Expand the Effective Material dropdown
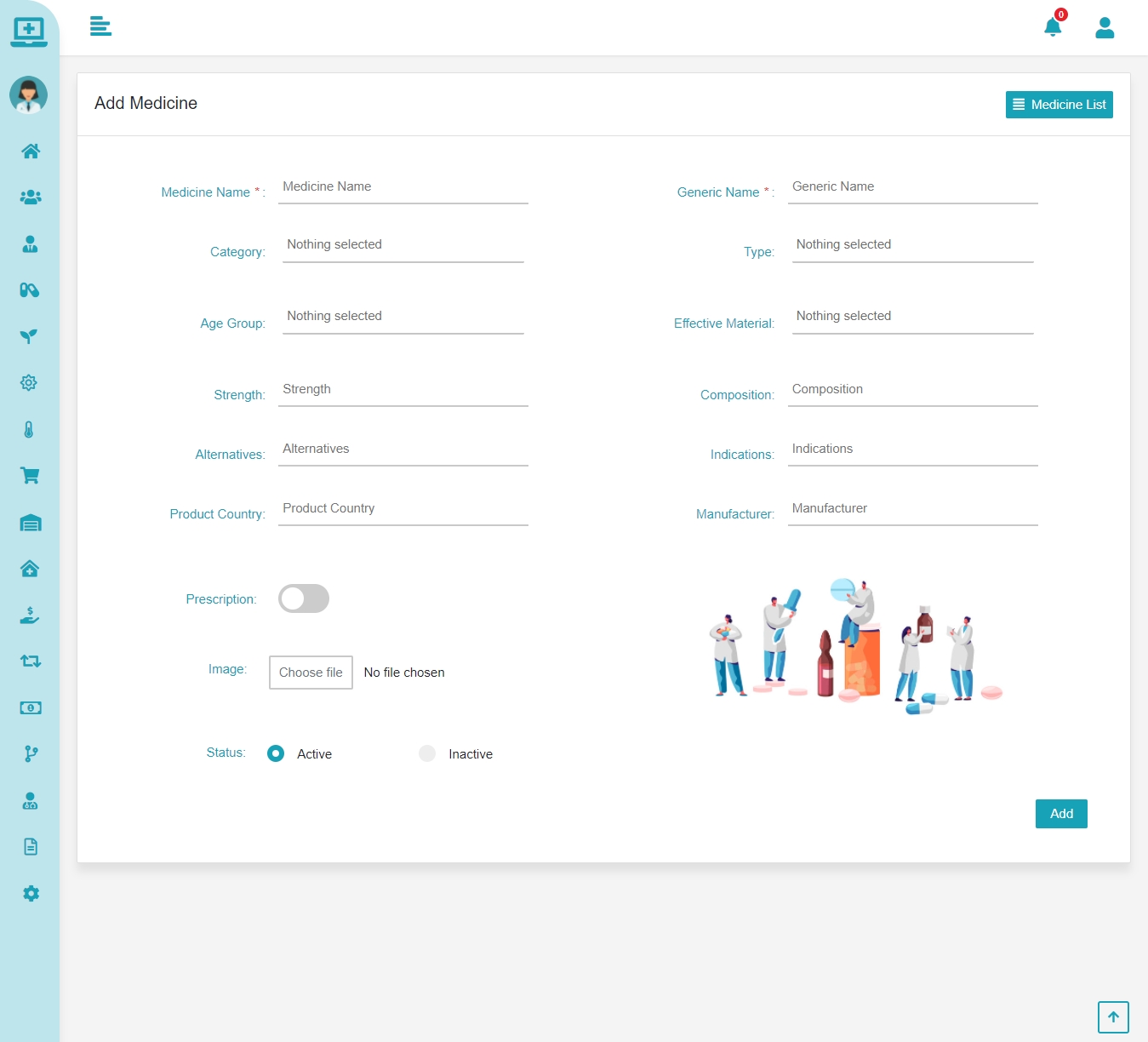 [x=912, y=316]
